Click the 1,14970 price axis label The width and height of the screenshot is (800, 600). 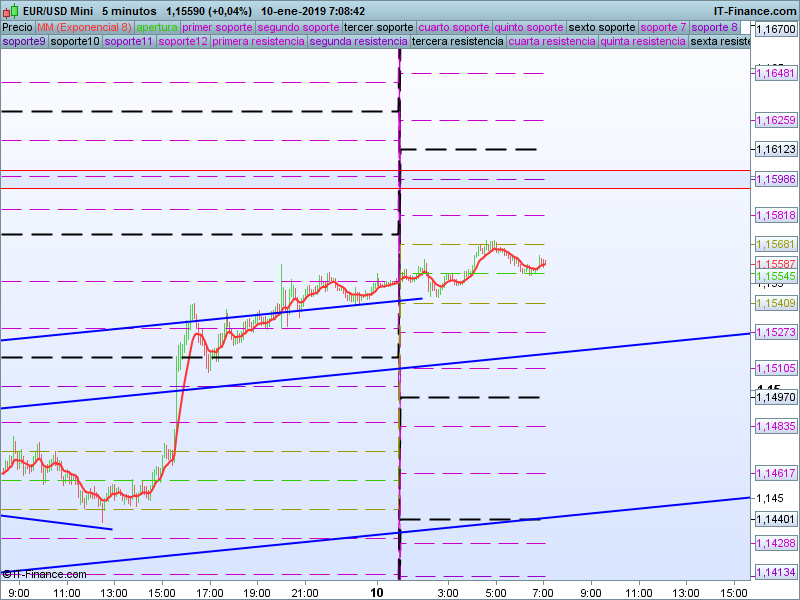(775, 397)
